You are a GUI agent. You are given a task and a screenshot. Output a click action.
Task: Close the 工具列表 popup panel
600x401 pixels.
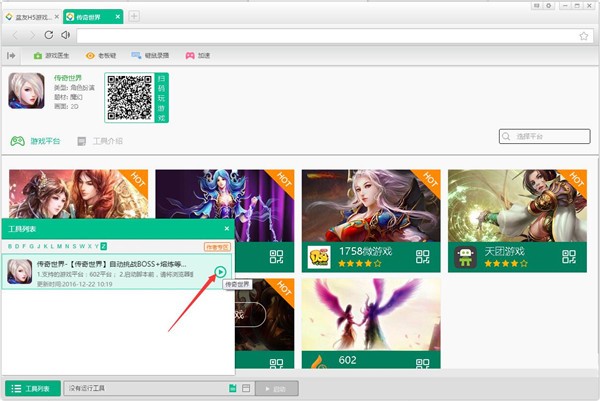[226, 228]
